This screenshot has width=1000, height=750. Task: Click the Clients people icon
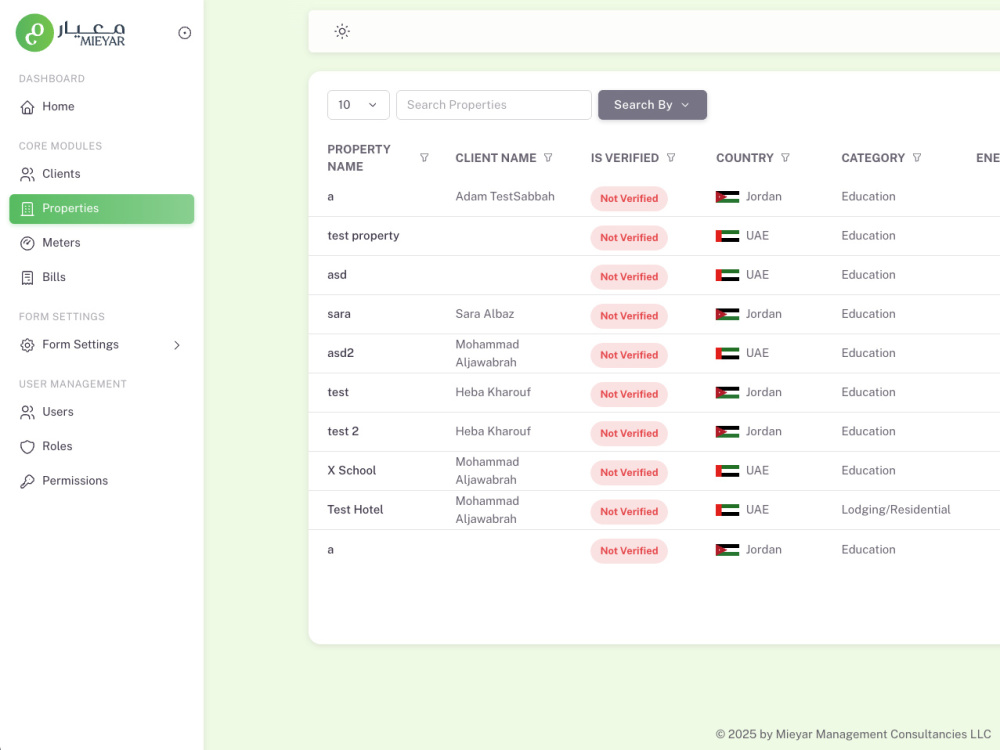(x=27, y=174)
